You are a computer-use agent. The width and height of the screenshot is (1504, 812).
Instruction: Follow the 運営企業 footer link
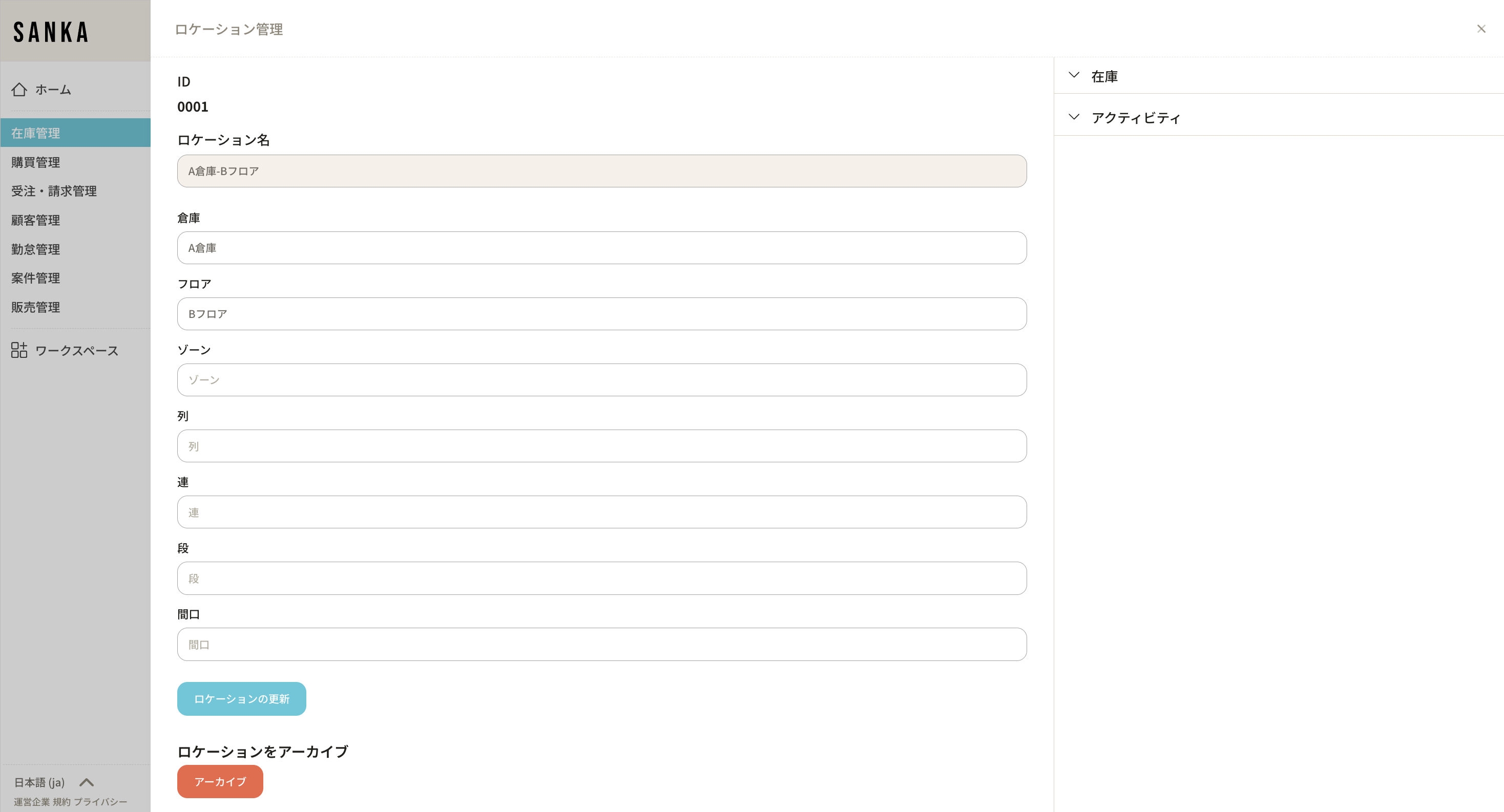click(32, 802)
